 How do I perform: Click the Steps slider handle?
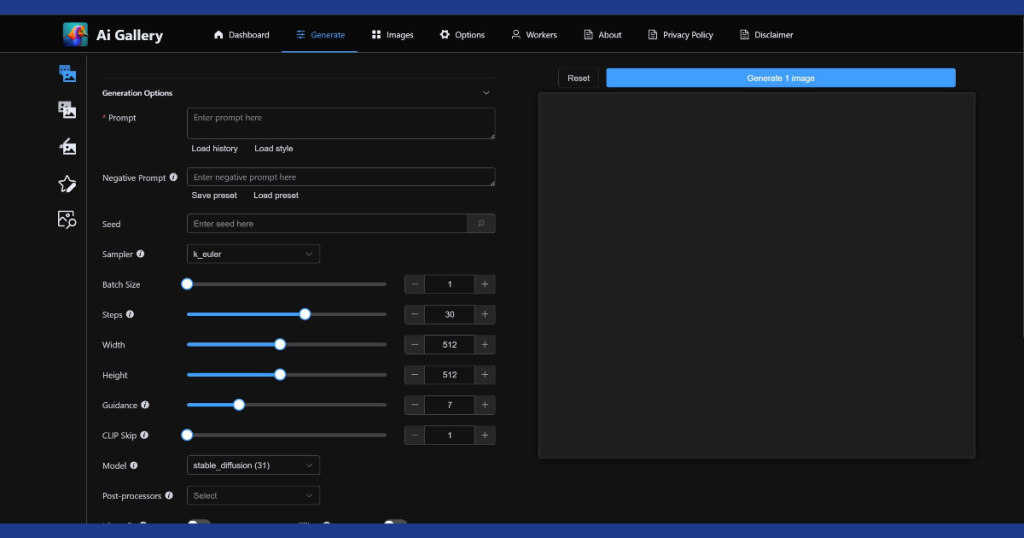[x=305, y=314]
